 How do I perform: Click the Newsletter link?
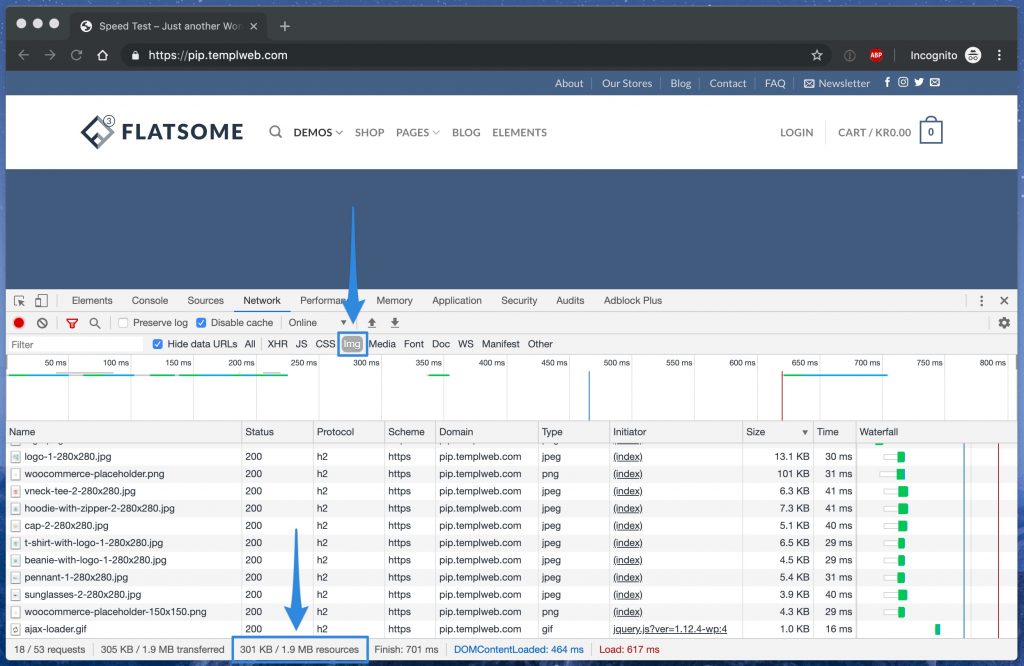[837, 83]
